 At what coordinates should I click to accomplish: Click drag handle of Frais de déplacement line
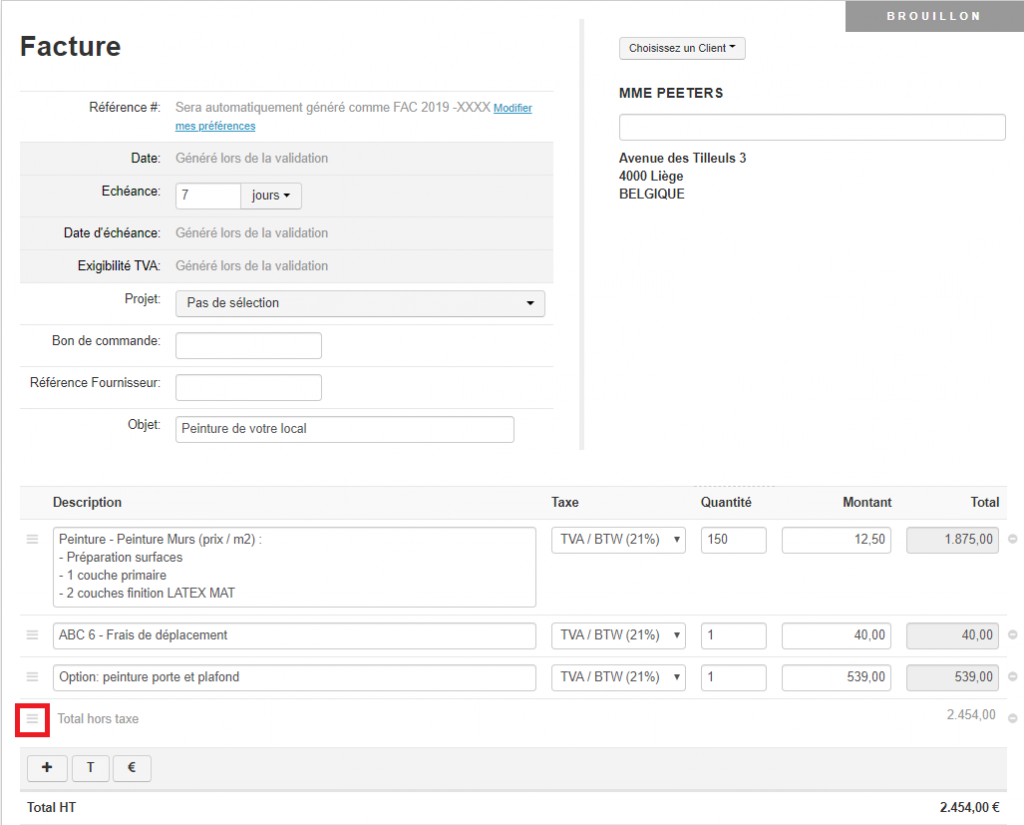pos(32,635)
